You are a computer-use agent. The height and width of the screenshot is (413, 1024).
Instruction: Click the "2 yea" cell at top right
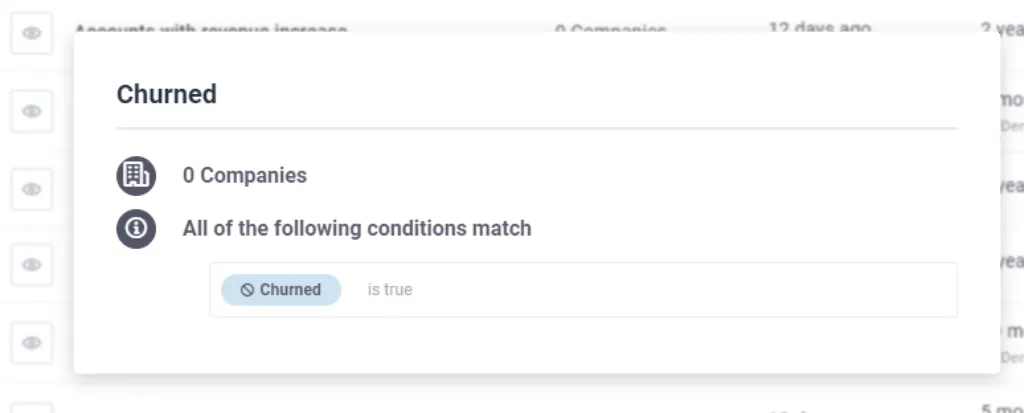[1002, 29]
